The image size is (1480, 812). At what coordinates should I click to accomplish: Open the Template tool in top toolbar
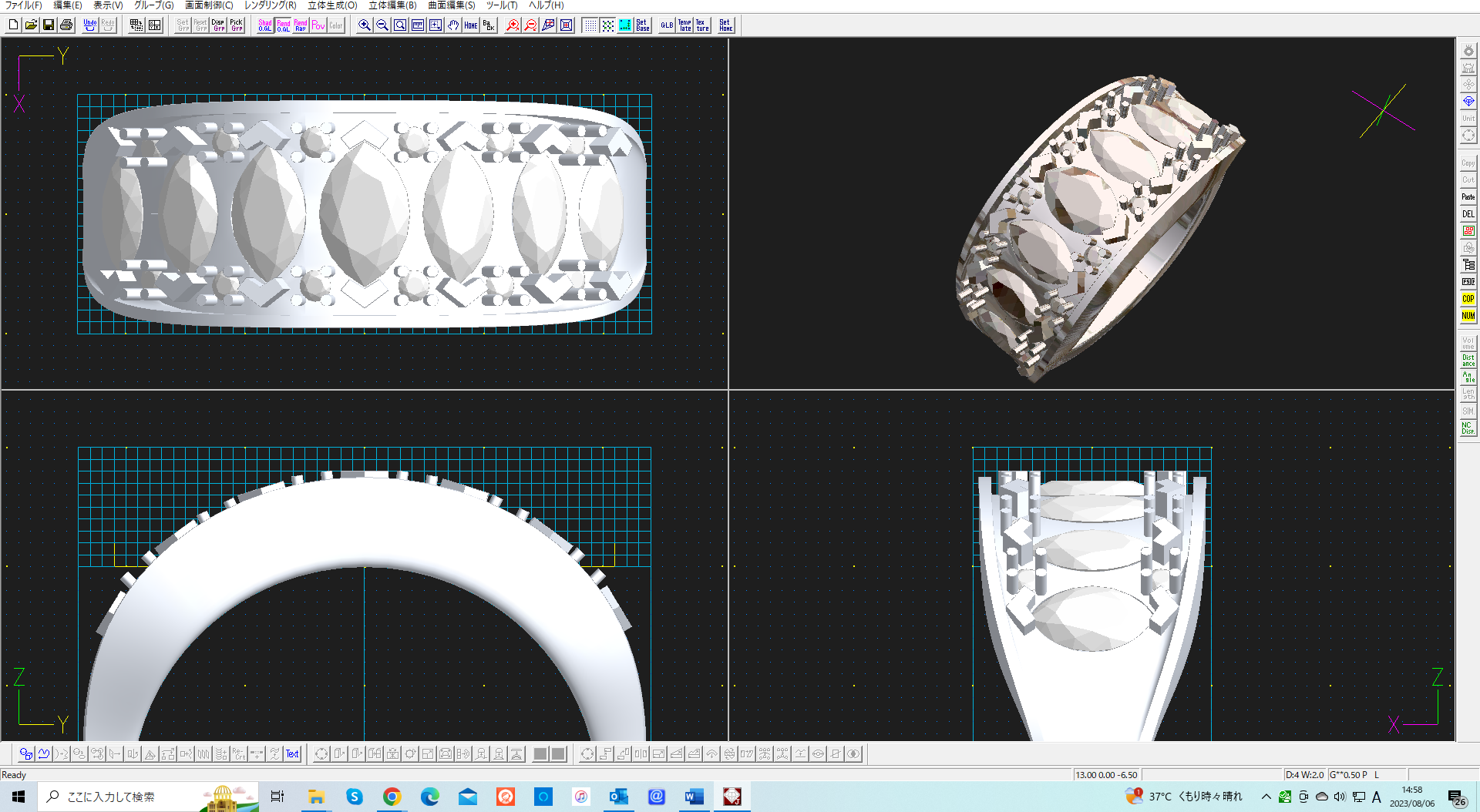click(x=685, y=25)
